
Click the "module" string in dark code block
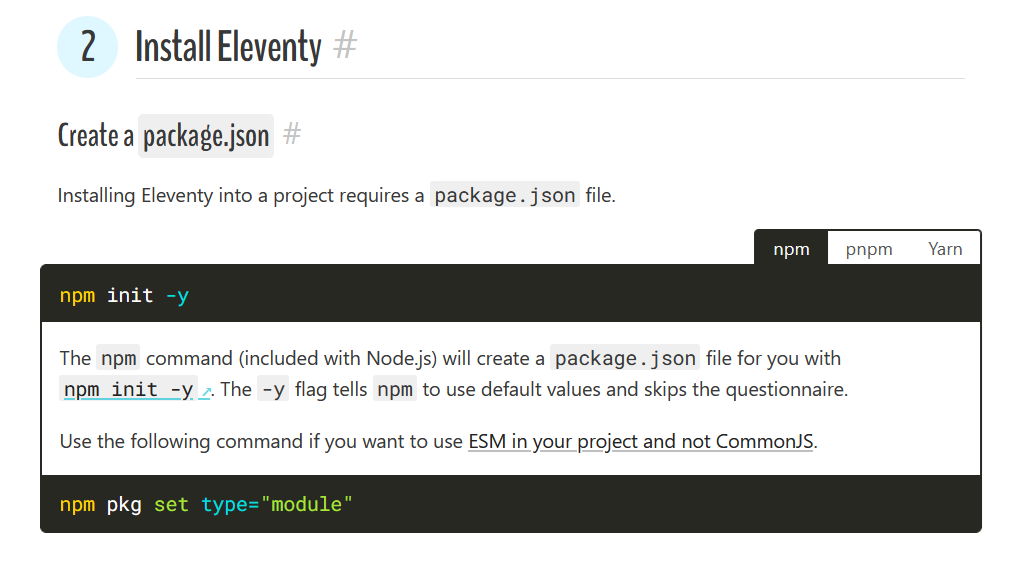[306, 504]
